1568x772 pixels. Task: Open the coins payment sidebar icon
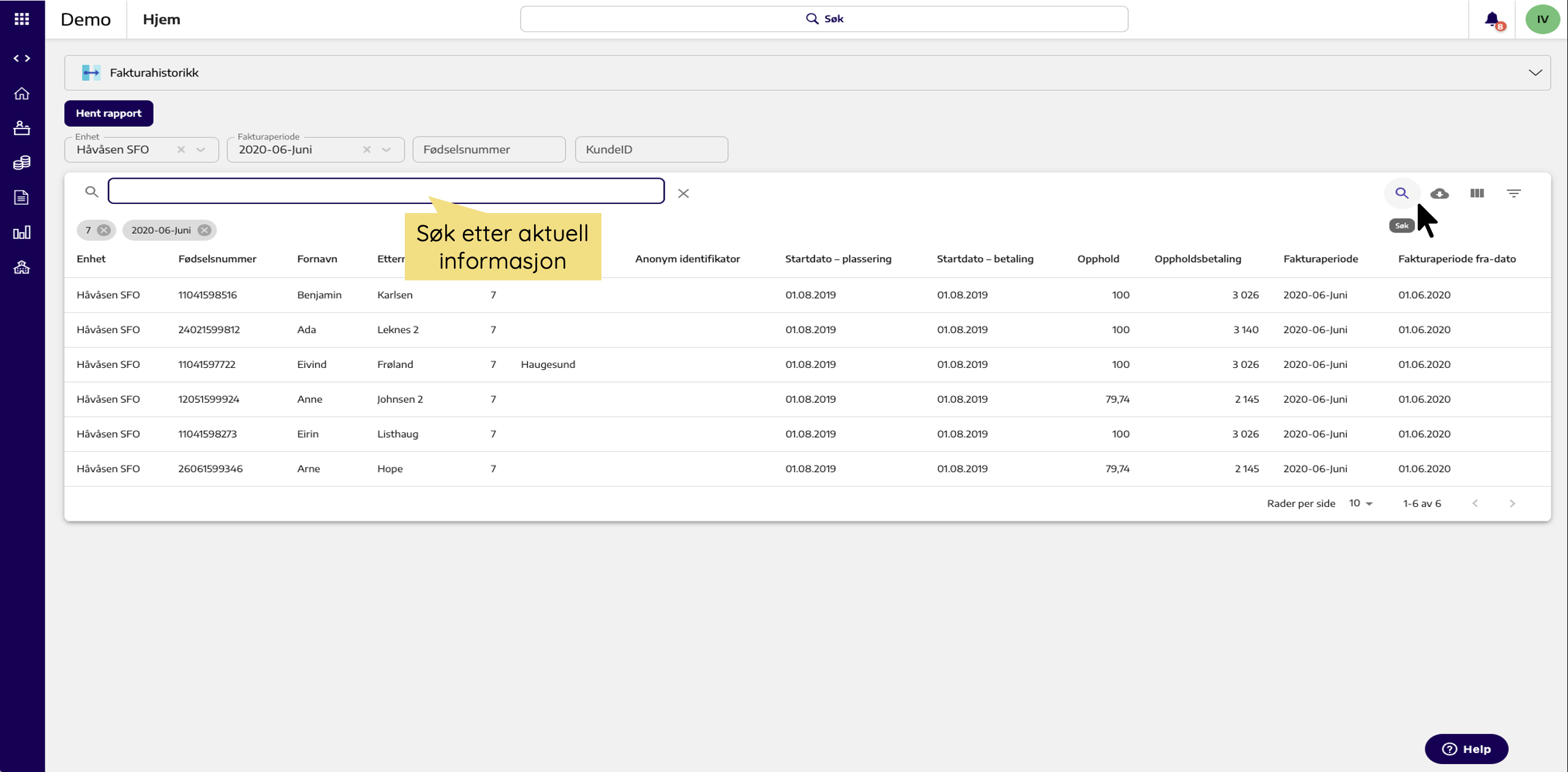click(22, 162)
